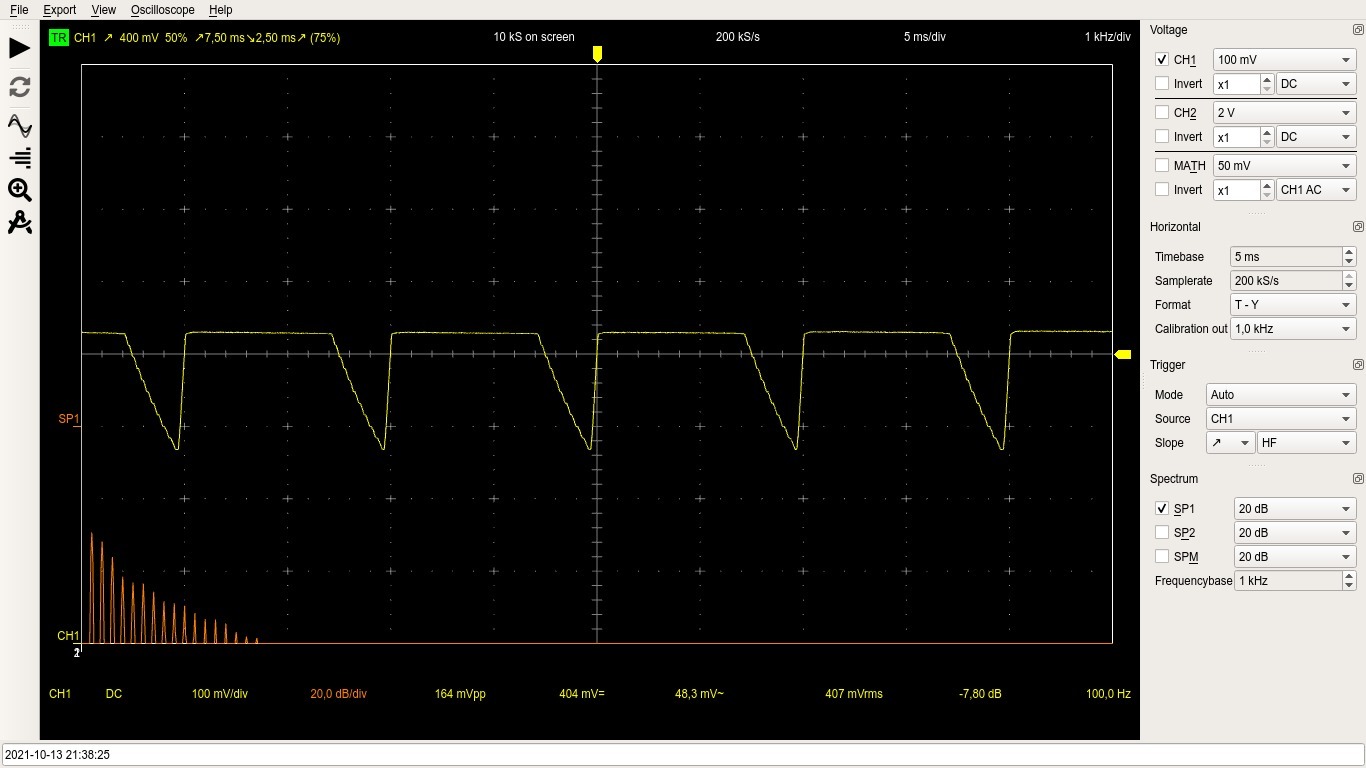Open the CH1 DC coupling dropdown
The height and width of the screenshot is (768, 1366).
coord(1316,84)
